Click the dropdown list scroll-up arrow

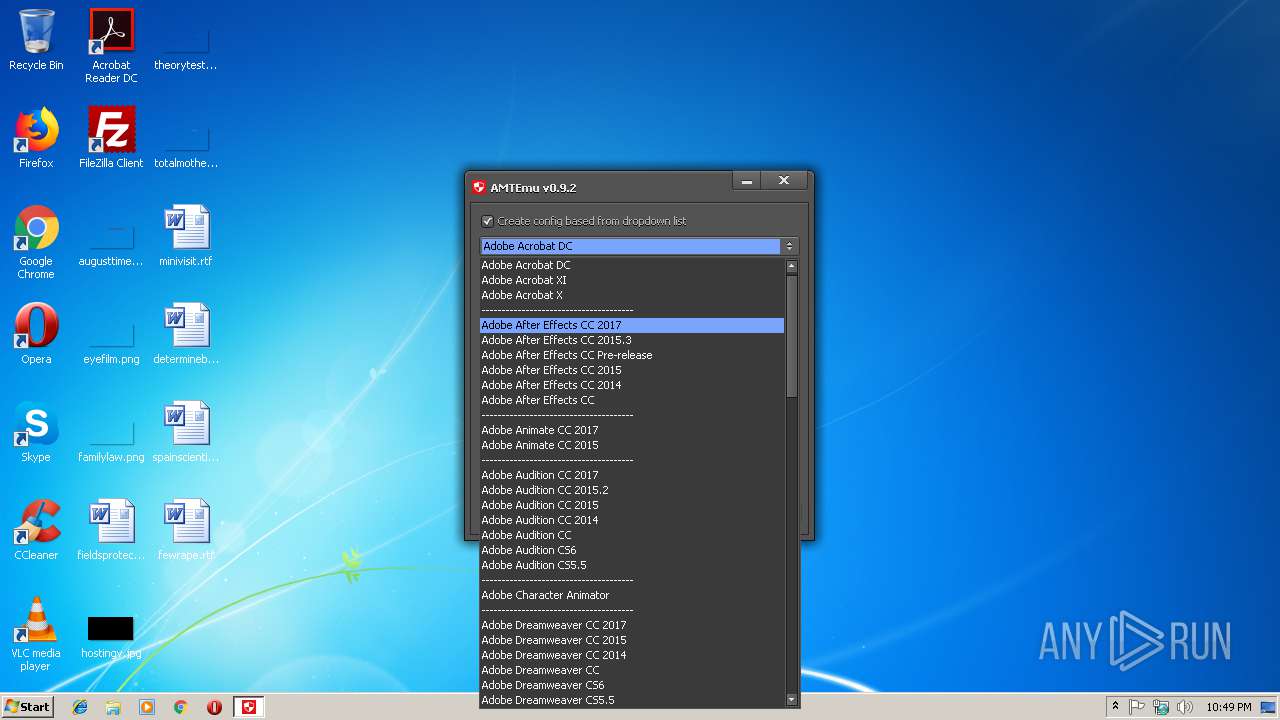(x=792, y=267)
